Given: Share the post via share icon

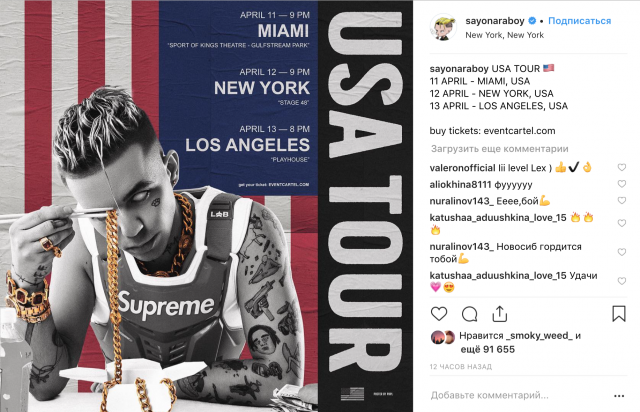Looking at the screenshot, I should pos(500,314).
